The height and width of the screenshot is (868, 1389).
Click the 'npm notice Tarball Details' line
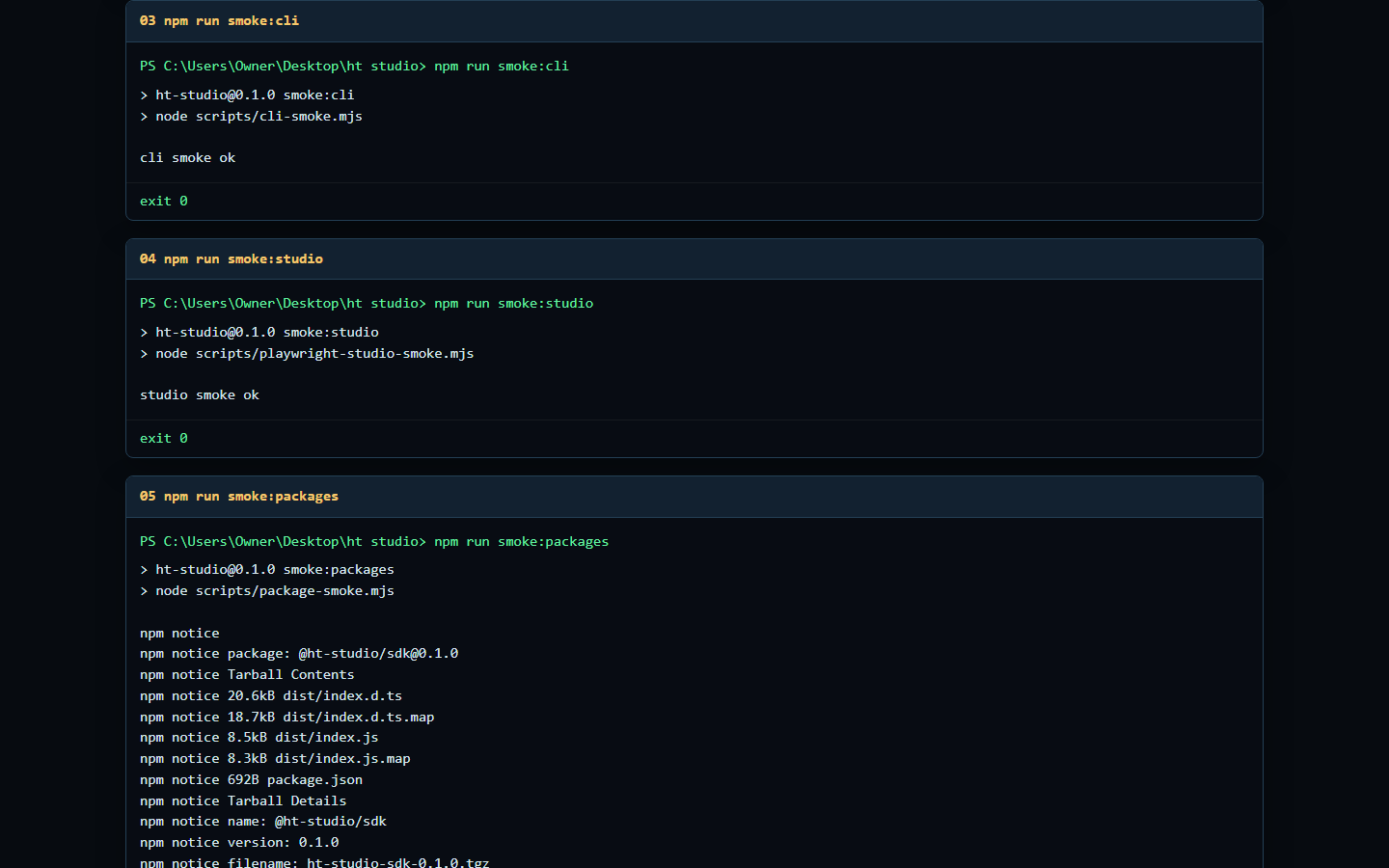tap(243, 800)
